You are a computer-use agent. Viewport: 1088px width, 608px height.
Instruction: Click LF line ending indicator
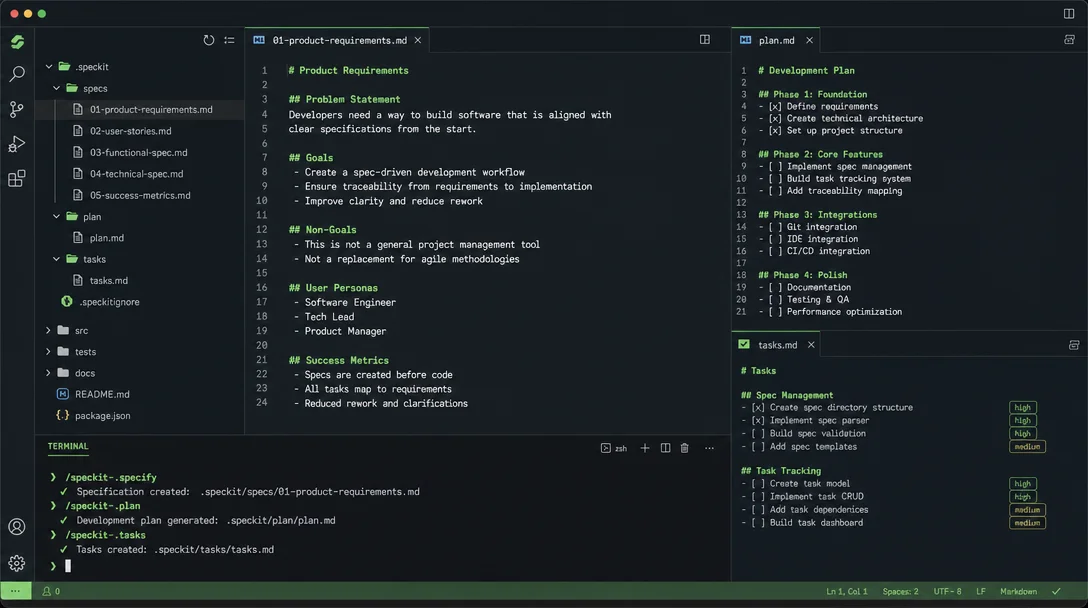tap(980, 591)
